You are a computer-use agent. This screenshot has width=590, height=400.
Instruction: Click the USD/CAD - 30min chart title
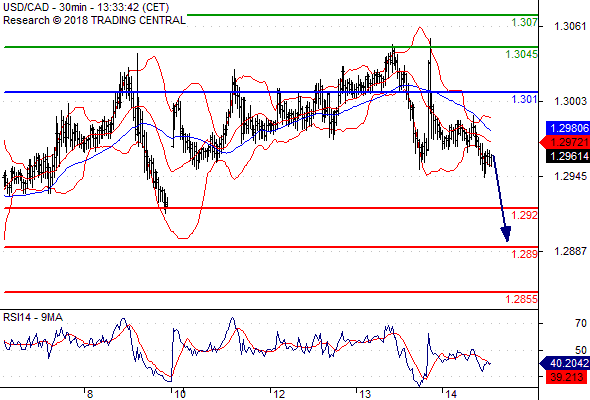pos(86,7)
